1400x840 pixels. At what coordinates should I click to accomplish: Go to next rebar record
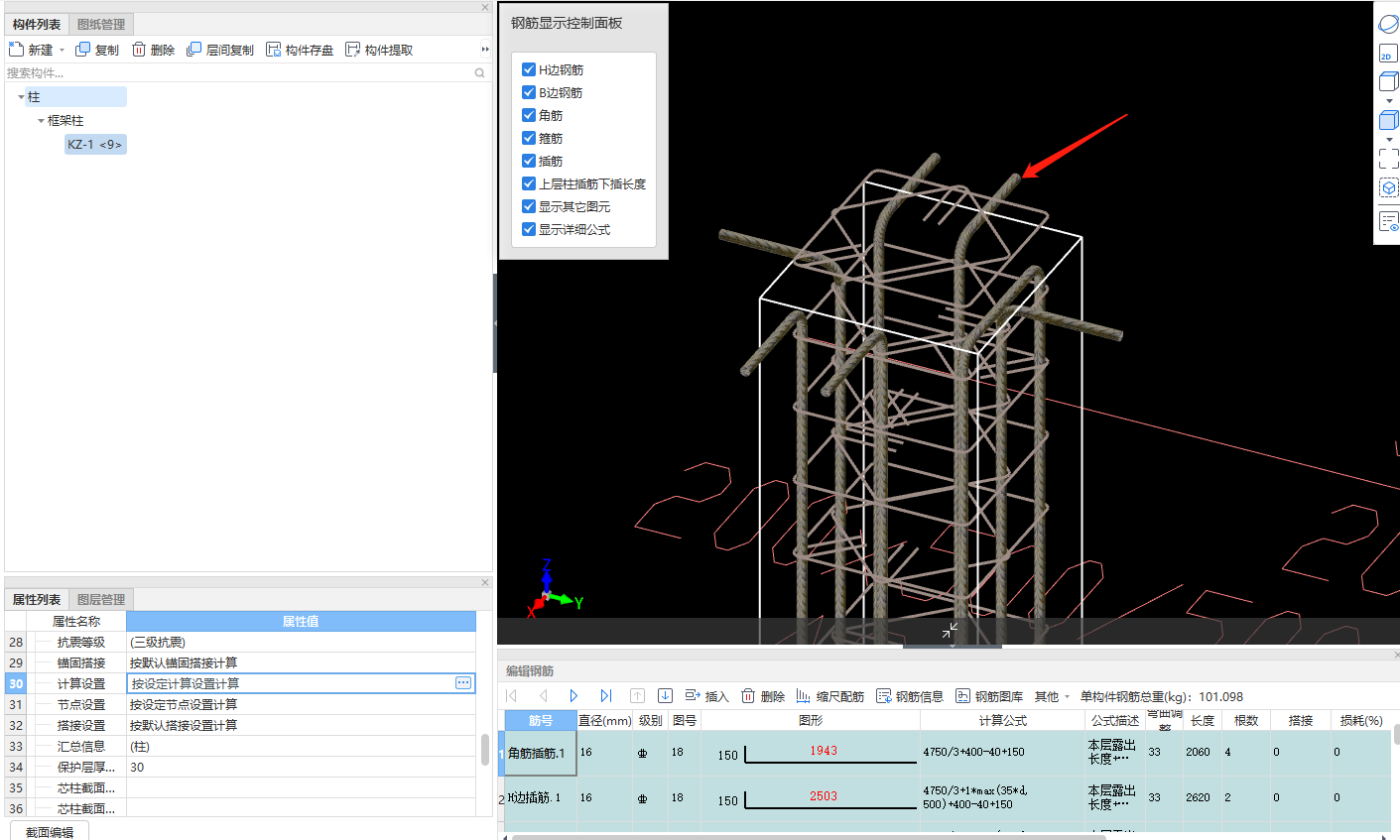click(x=573, y=696)
